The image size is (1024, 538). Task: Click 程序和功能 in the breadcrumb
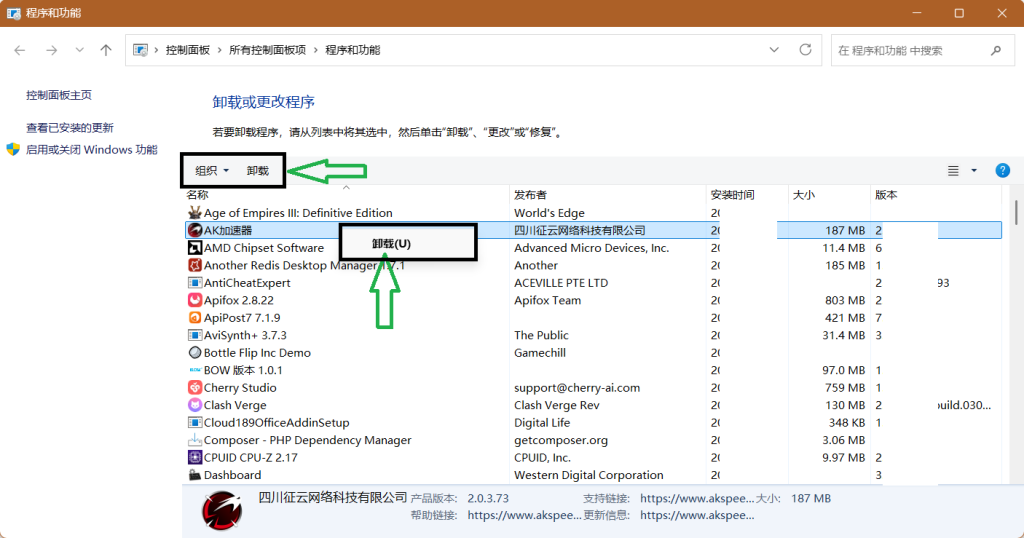pos(353,50)
